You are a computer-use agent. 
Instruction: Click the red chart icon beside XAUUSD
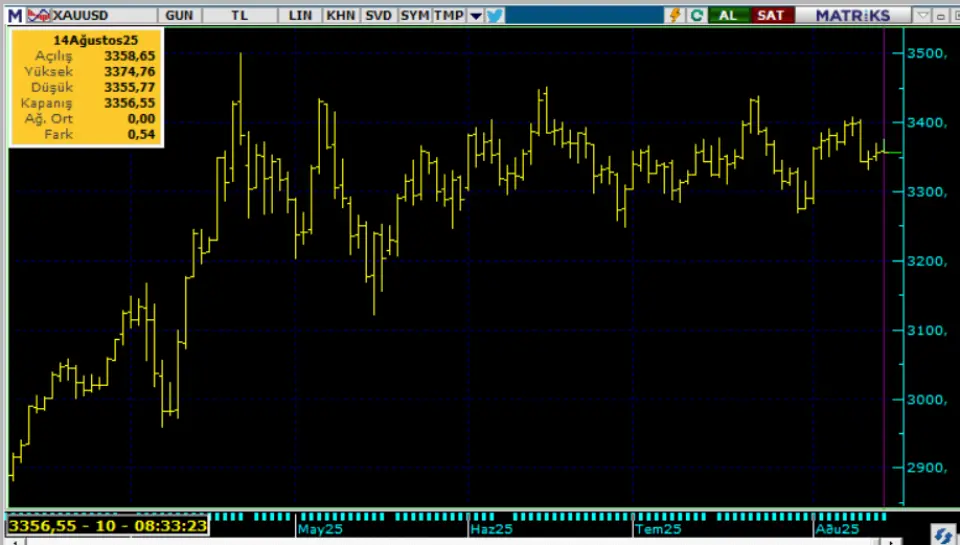[39, 15]
